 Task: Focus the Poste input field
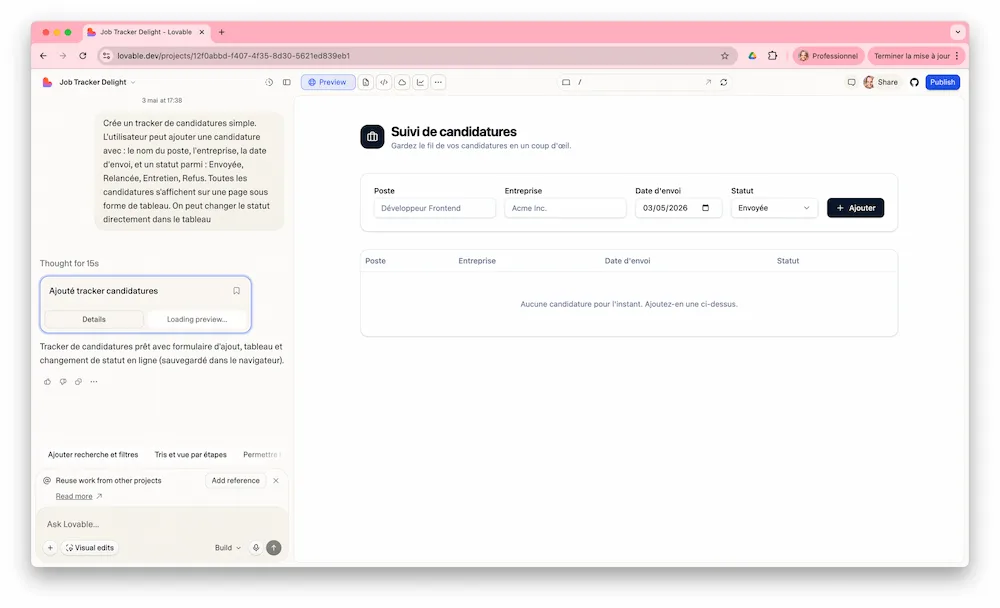click(x=434, y=208)
